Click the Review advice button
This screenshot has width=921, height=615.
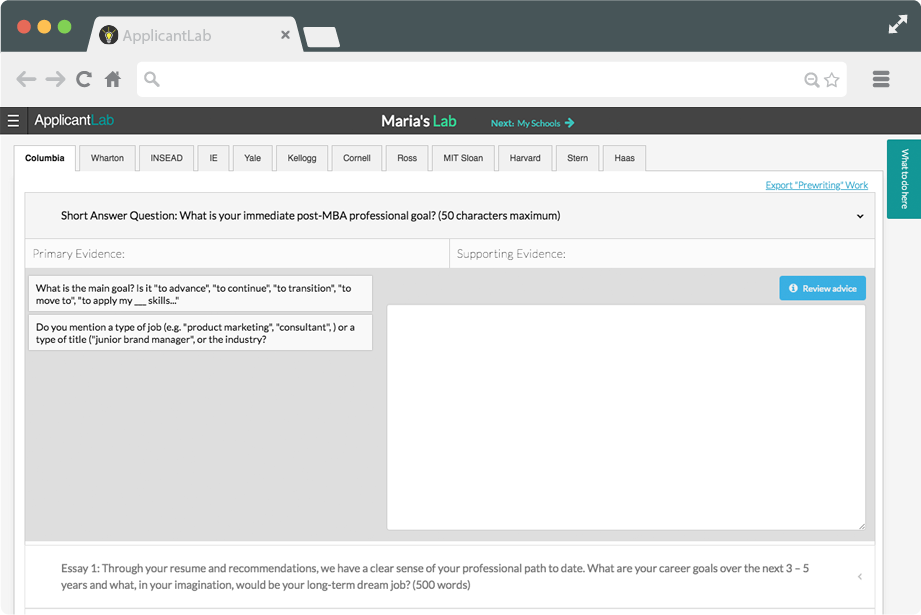pos(822,288)
